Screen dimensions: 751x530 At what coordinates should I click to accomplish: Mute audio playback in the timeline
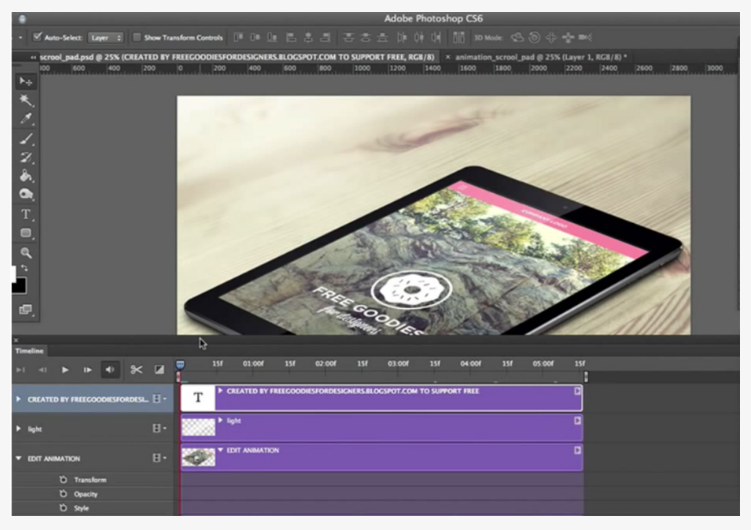[x=110, y=369]
